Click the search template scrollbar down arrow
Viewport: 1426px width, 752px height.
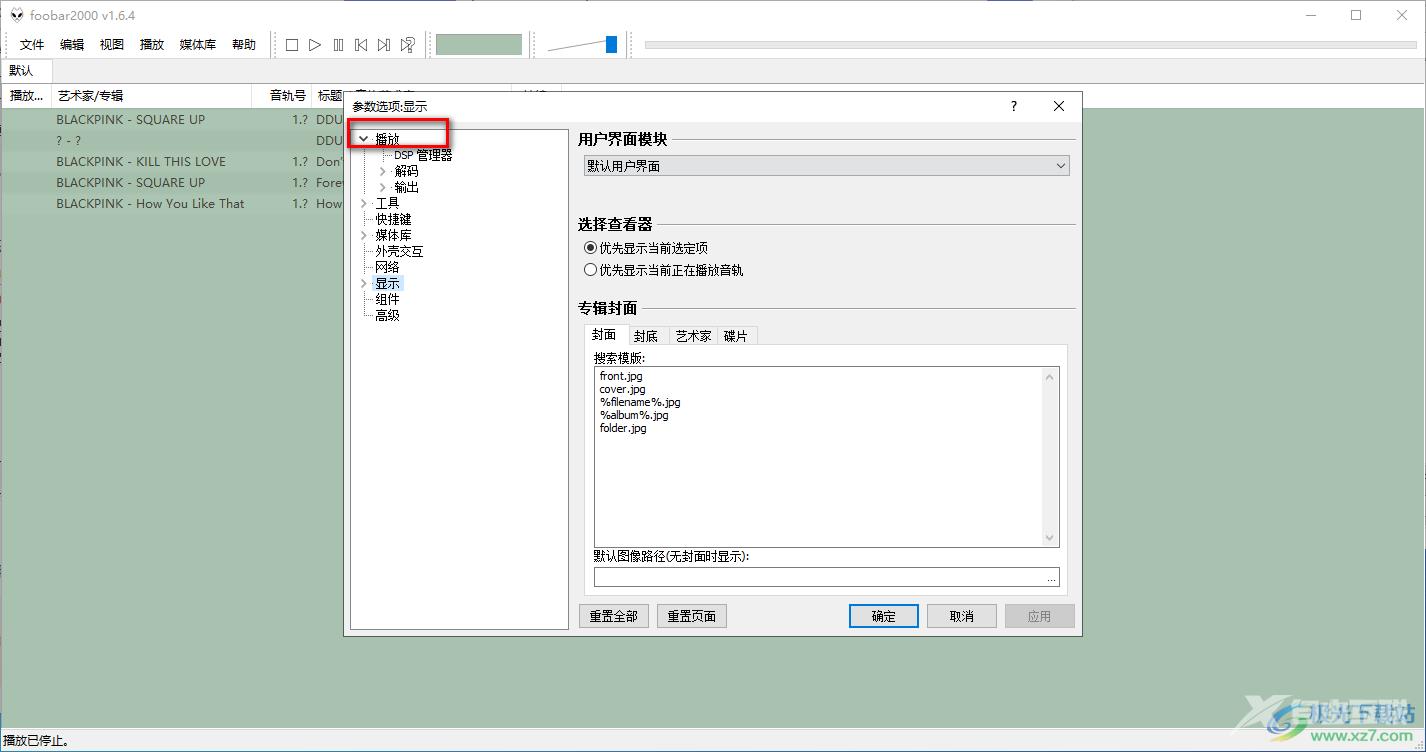pos(1050,538)
